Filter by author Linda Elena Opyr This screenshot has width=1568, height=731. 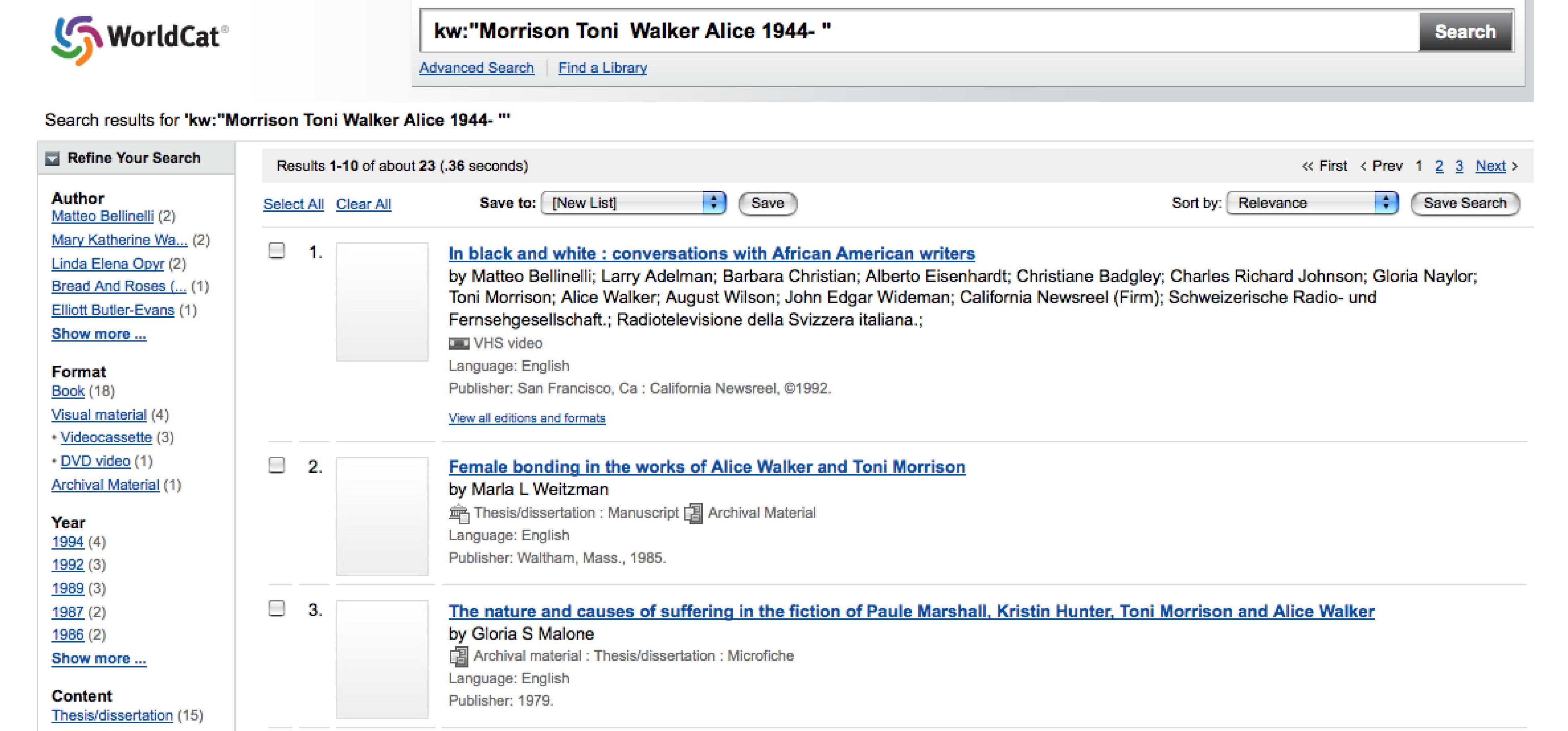coord(108,264)
